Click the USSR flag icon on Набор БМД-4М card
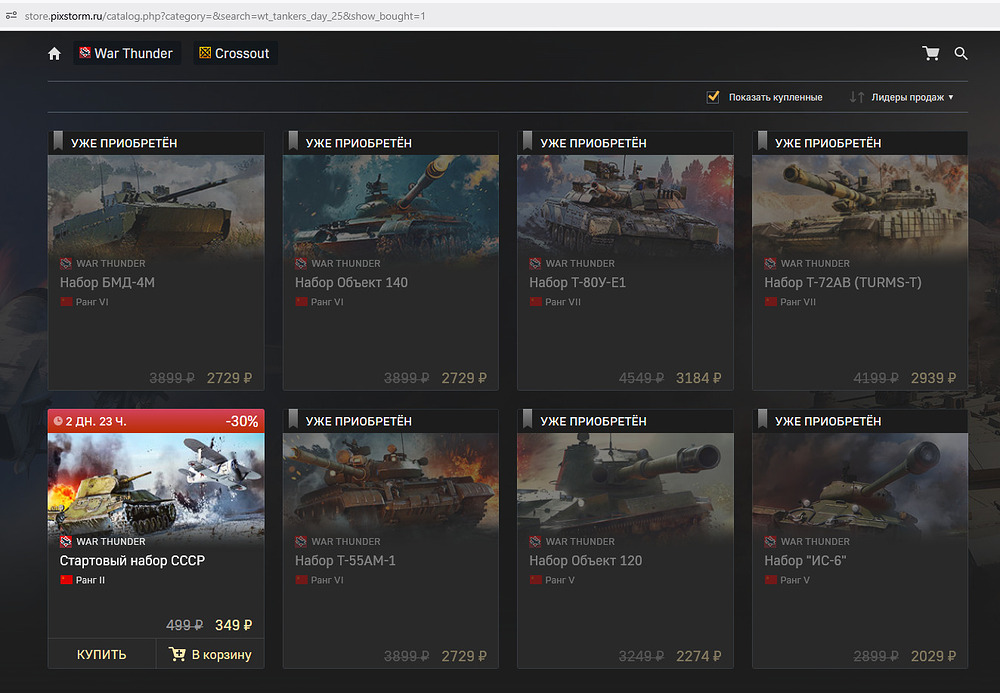 point(66,302)
